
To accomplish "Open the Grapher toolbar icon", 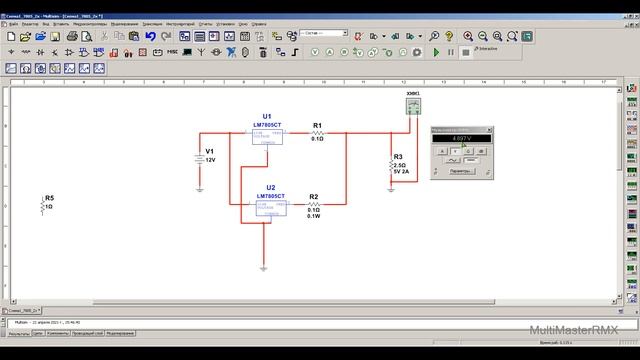I will pos(229,36).
